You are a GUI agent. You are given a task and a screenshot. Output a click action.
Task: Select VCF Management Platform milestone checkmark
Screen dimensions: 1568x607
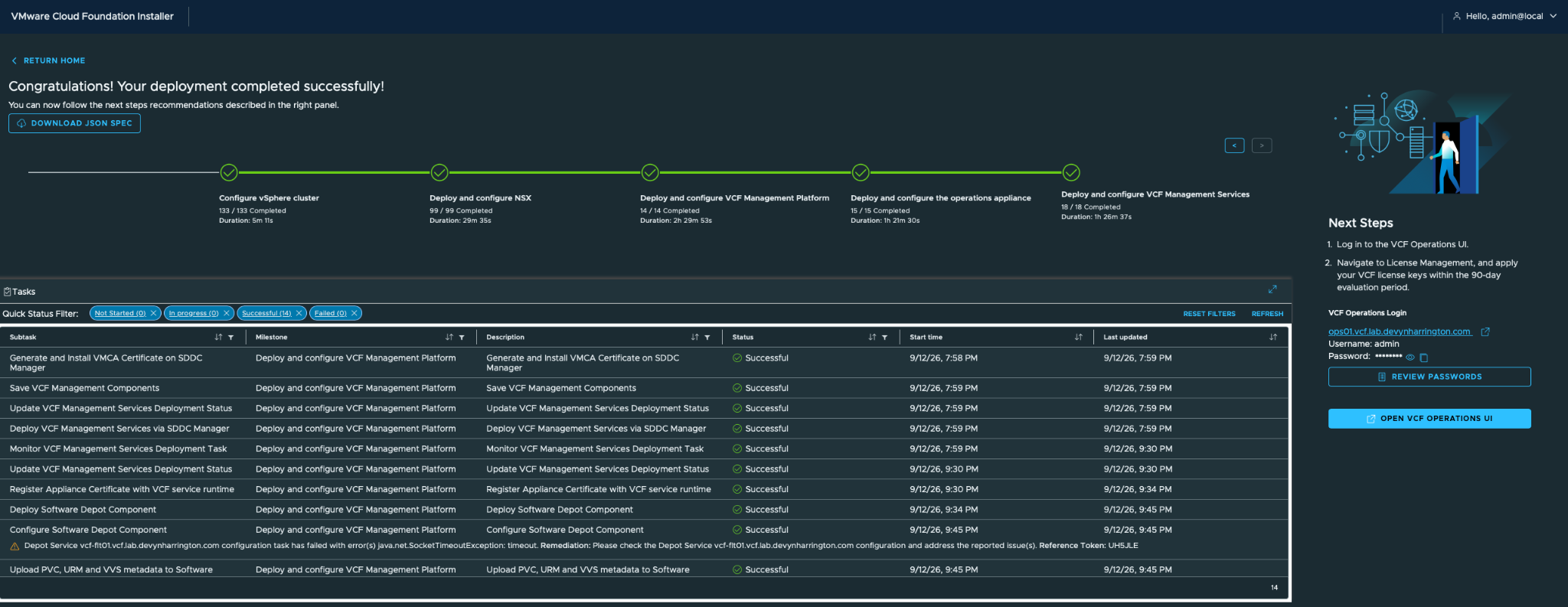click(650, 172)
